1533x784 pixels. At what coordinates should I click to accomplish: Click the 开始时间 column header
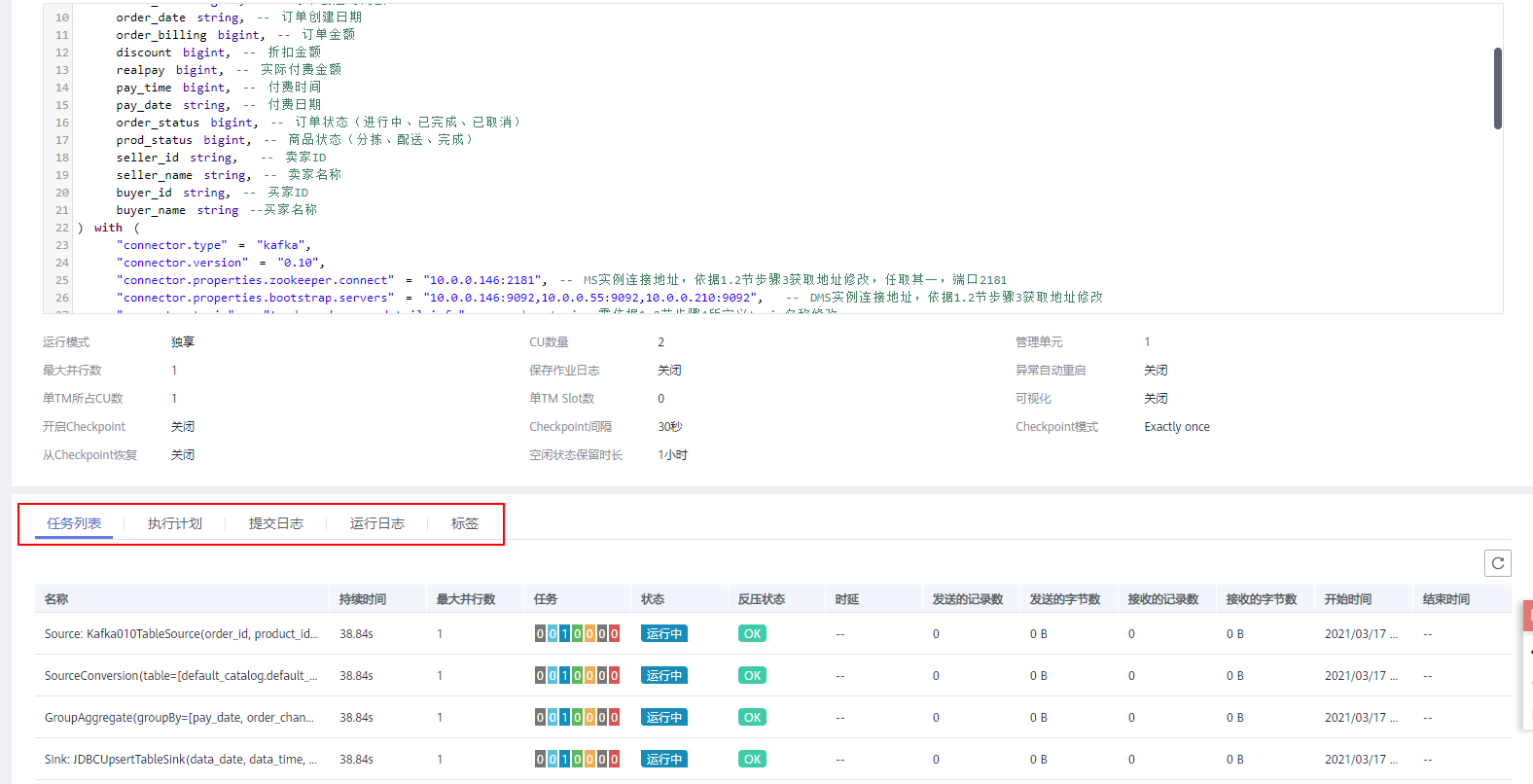[x=1348, y=599]
